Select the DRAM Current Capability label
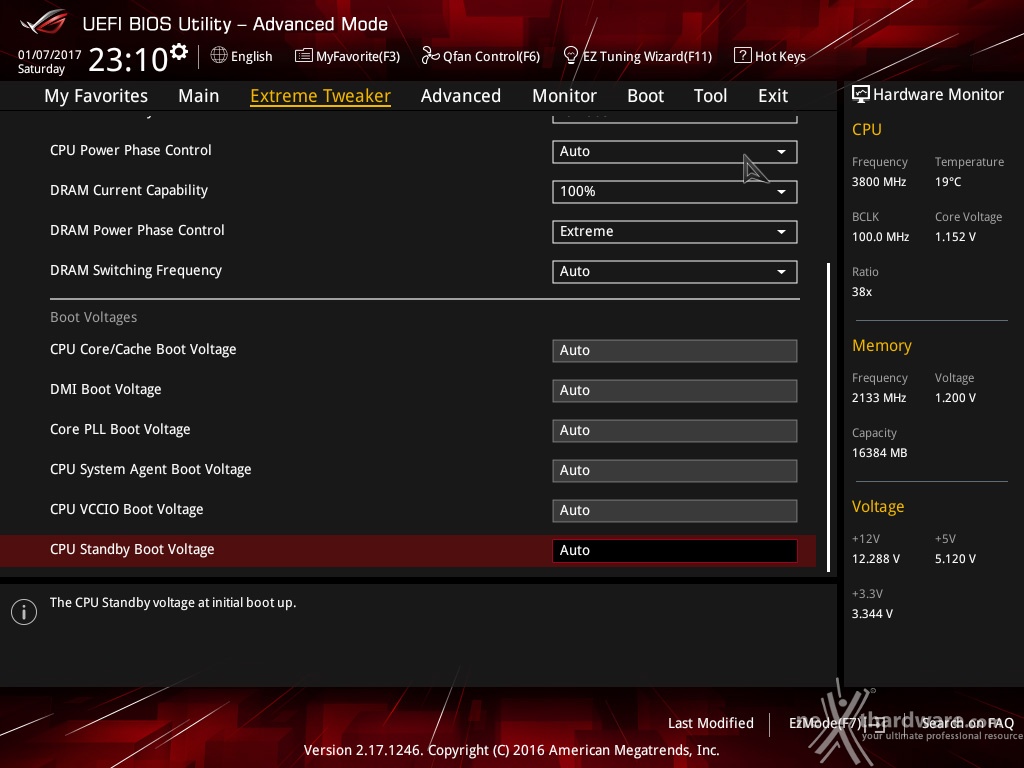 click(x=129, y=190)
